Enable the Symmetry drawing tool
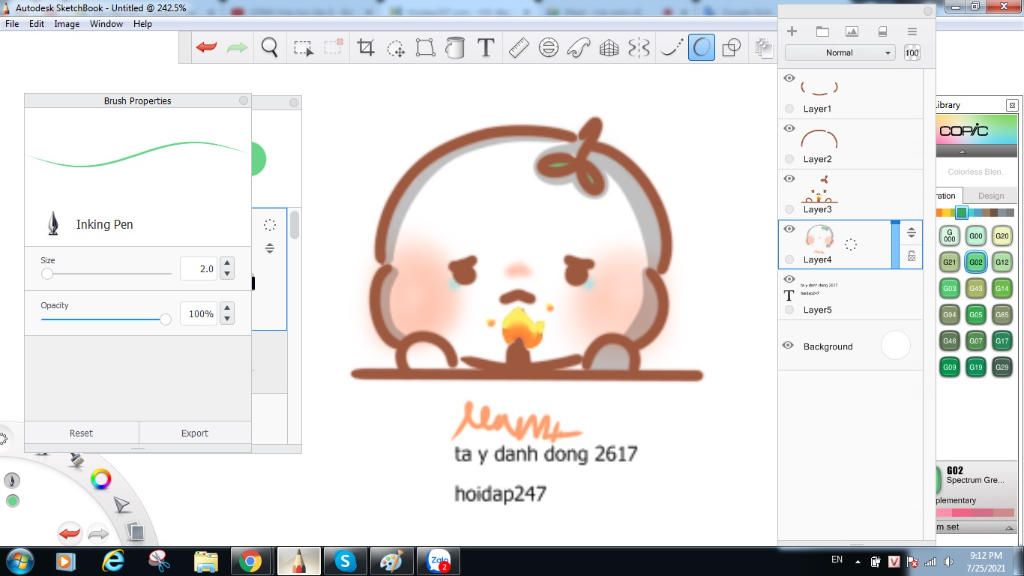The height and width of the screenshot is (576, 1024). [640, 46]
